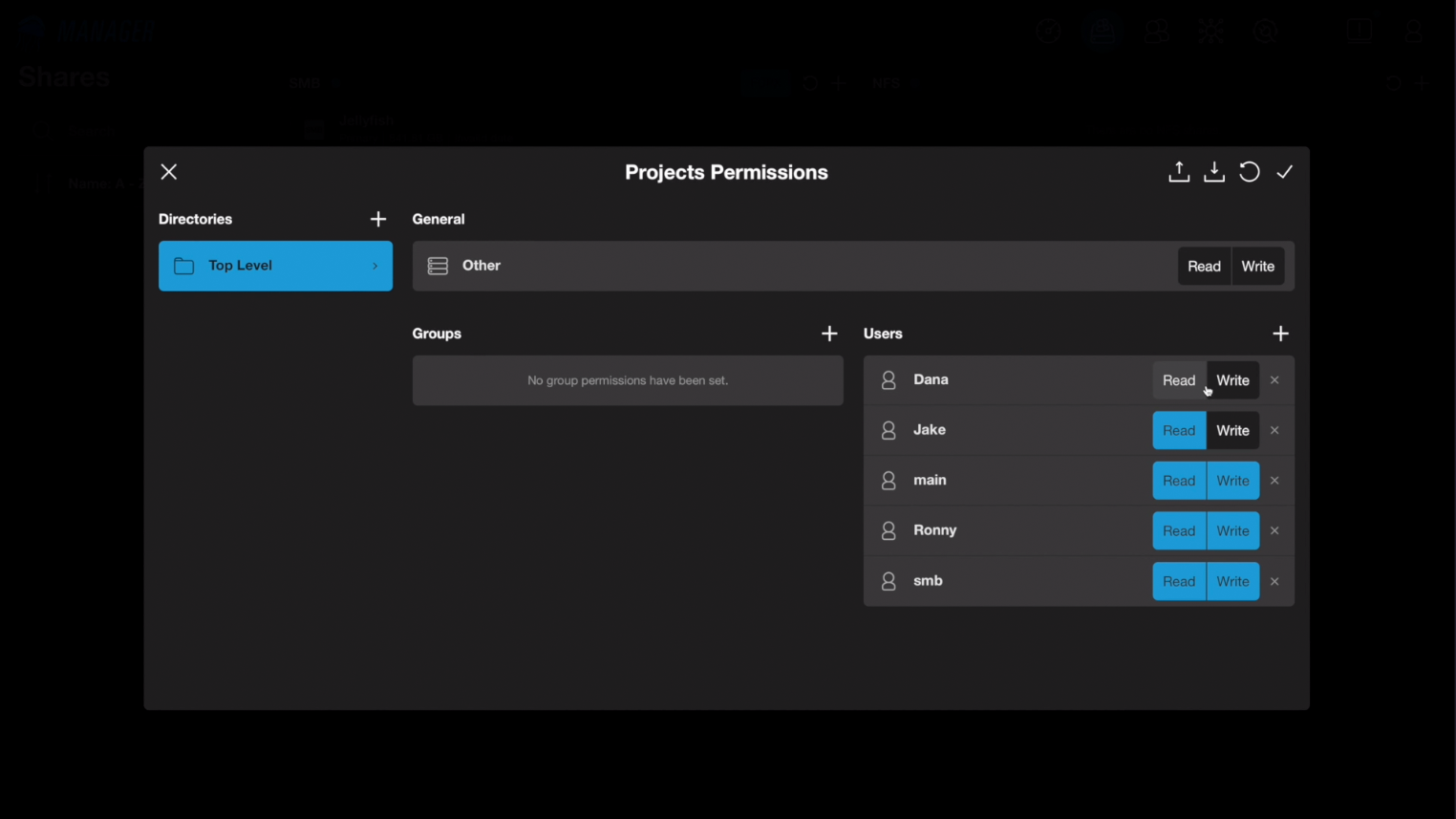
Task: Toggle Read permission for main user
Action: (x=1179, y=481)
